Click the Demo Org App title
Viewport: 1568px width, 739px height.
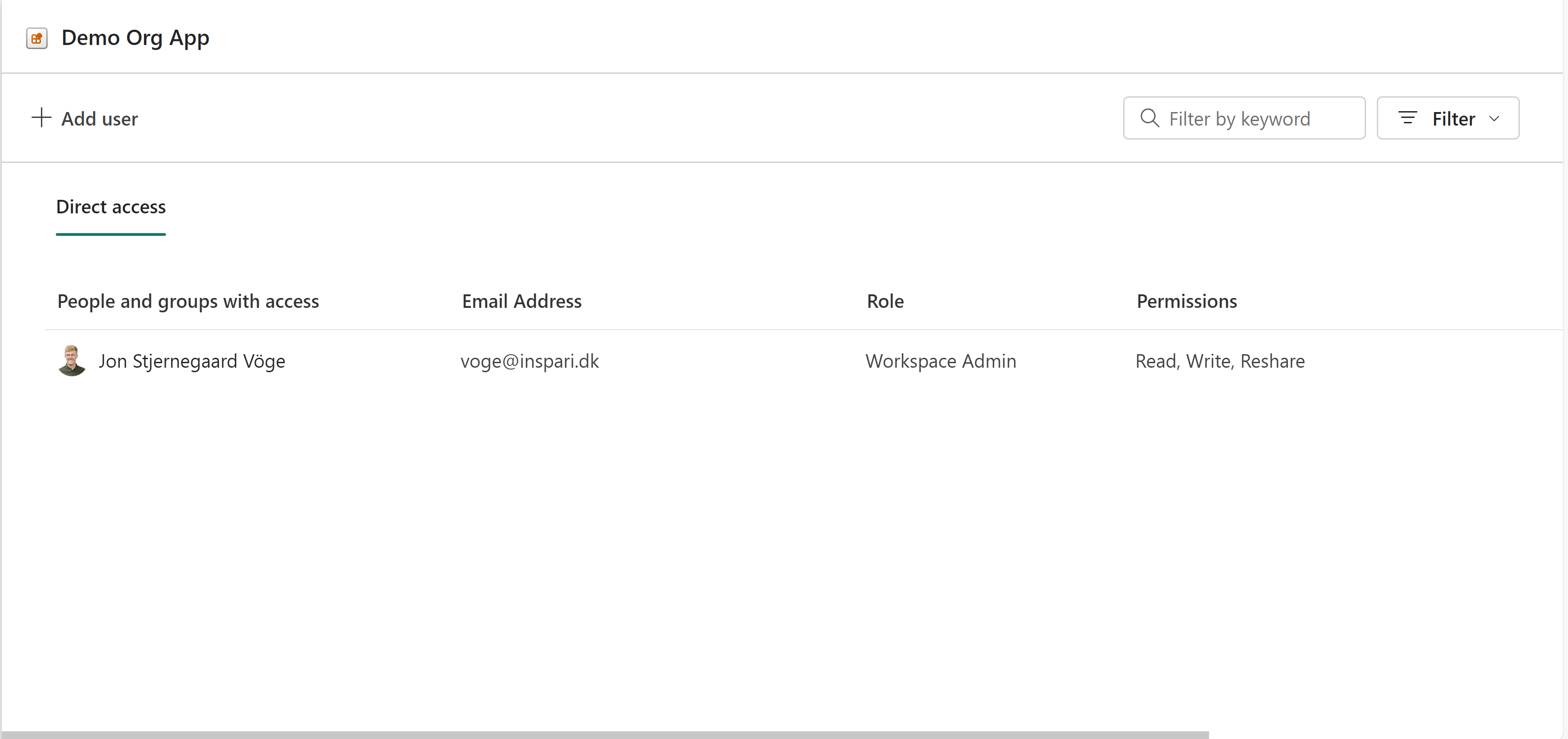(135, 38)
